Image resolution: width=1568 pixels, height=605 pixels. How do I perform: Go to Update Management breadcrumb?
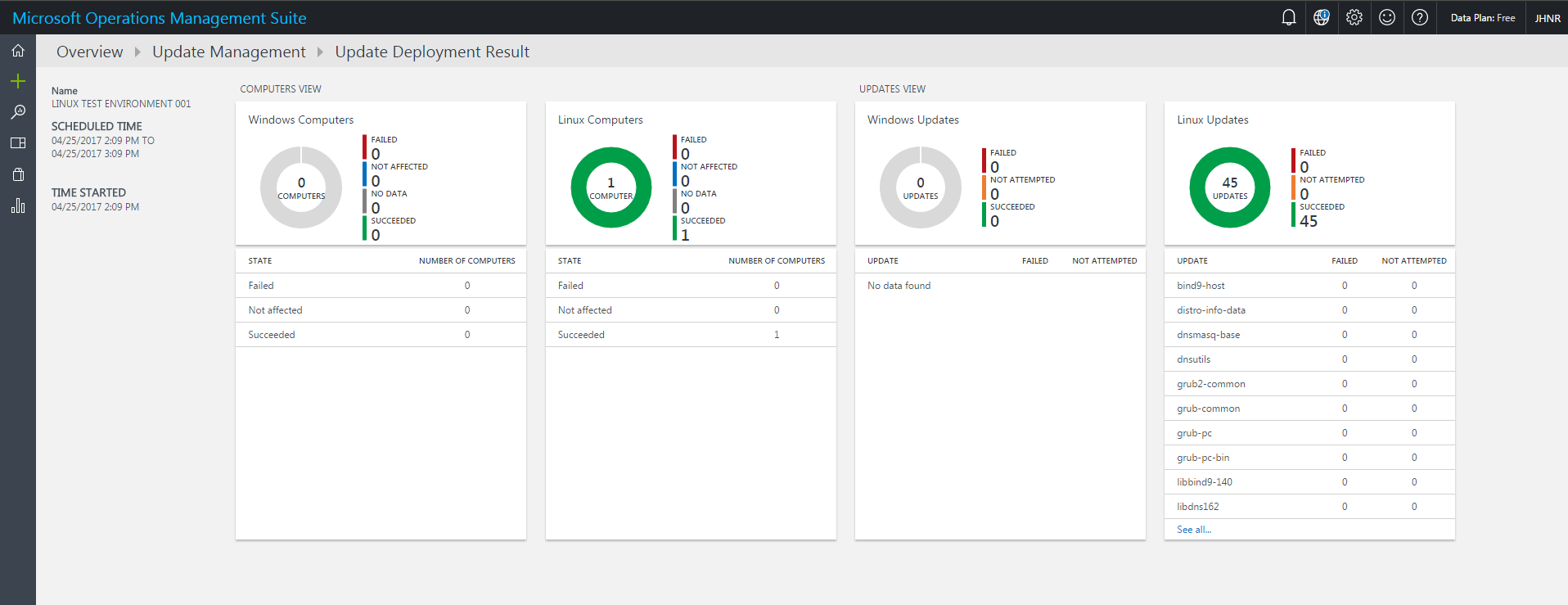[x=229, y=52]
